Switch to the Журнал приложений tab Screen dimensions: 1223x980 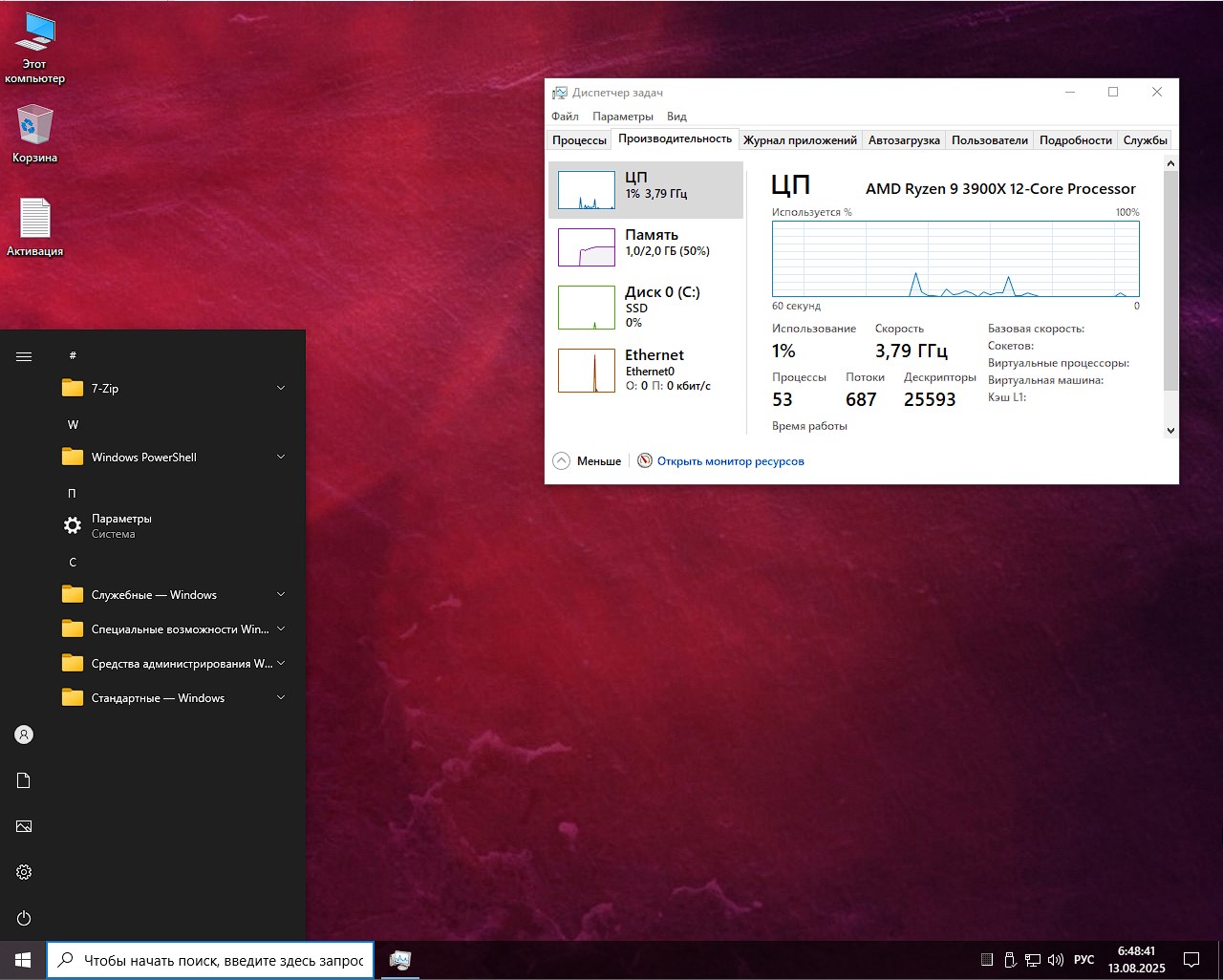click(x=800, y=140)
